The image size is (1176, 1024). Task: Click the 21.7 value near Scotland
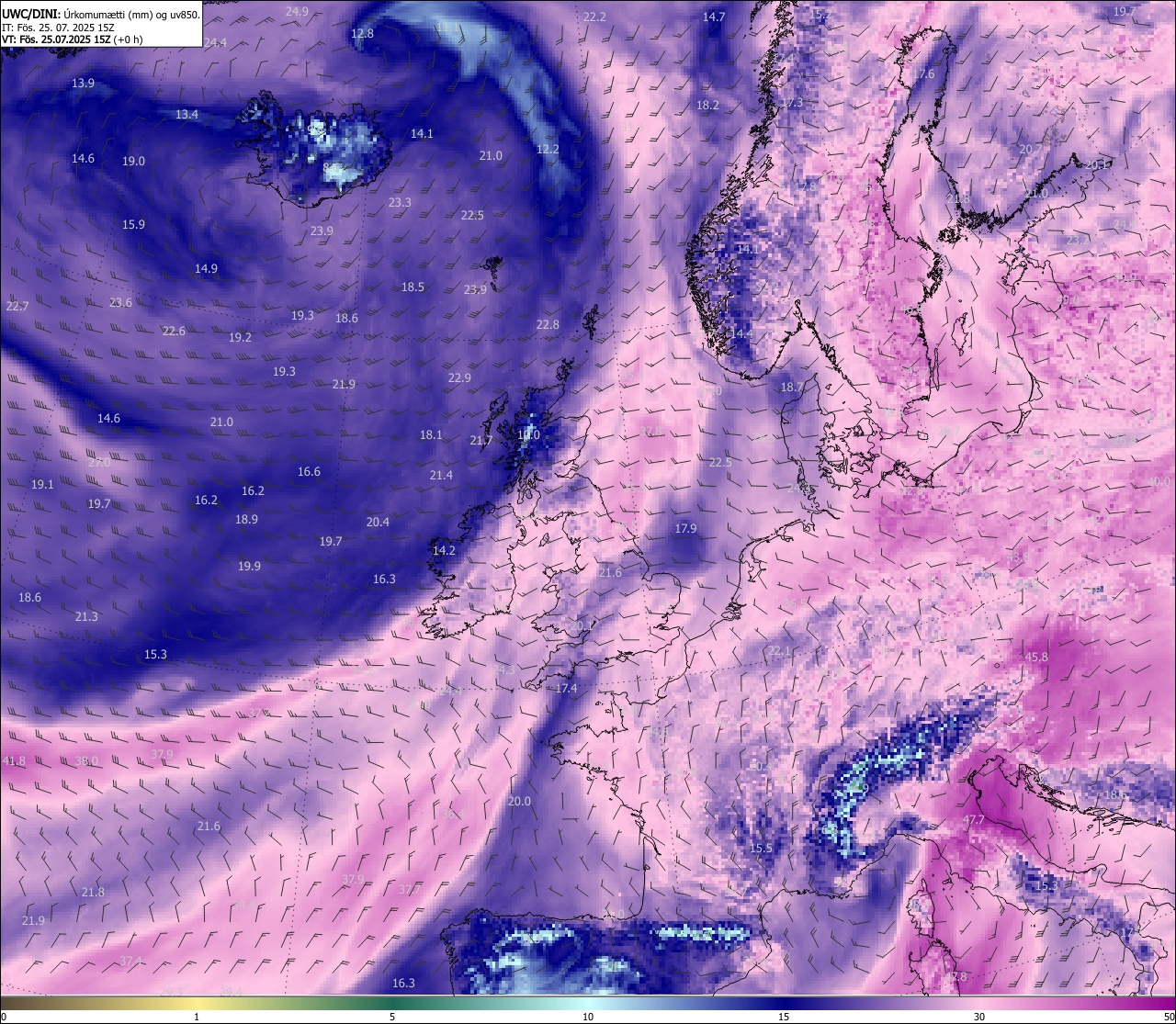point(481,440)
